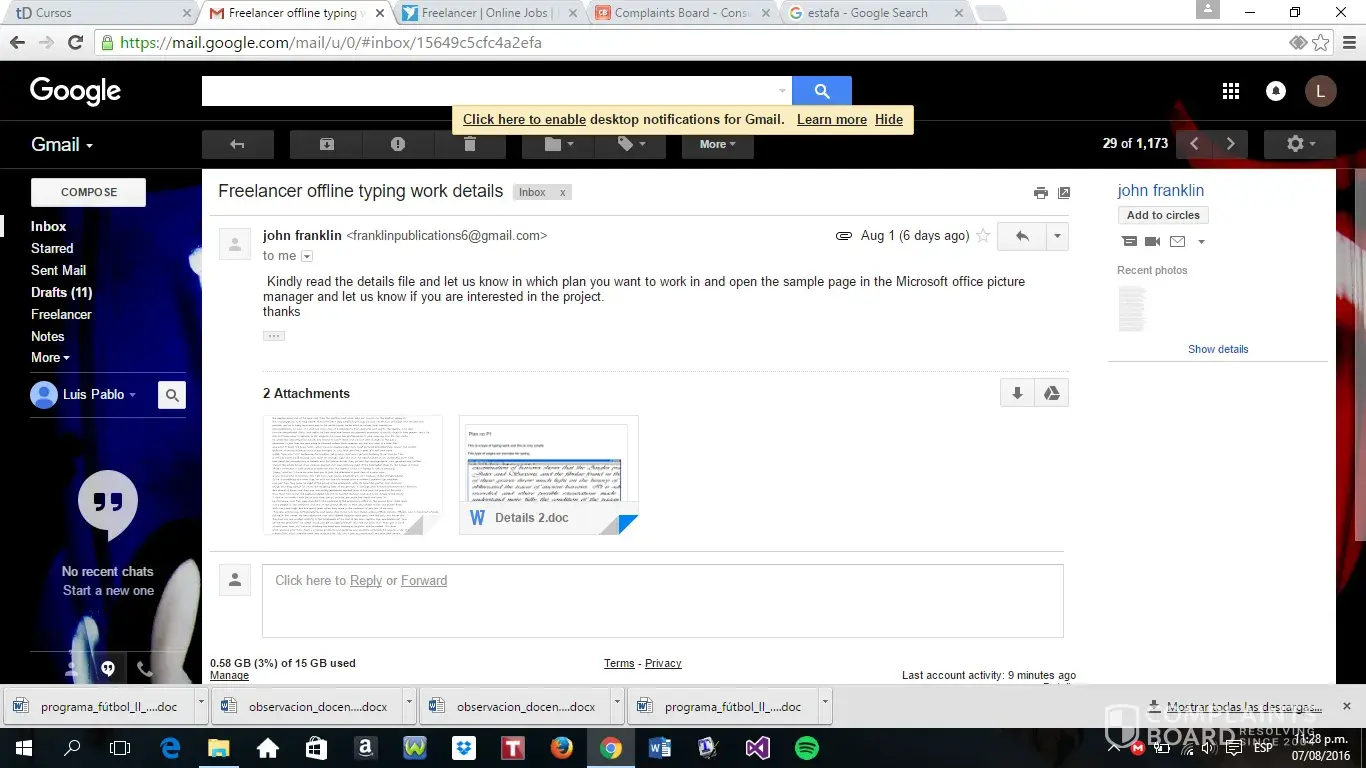Viewport: 1366px width, 768px height.
Task: Open Dropbox from the taskbar
Action: point(463,748)
